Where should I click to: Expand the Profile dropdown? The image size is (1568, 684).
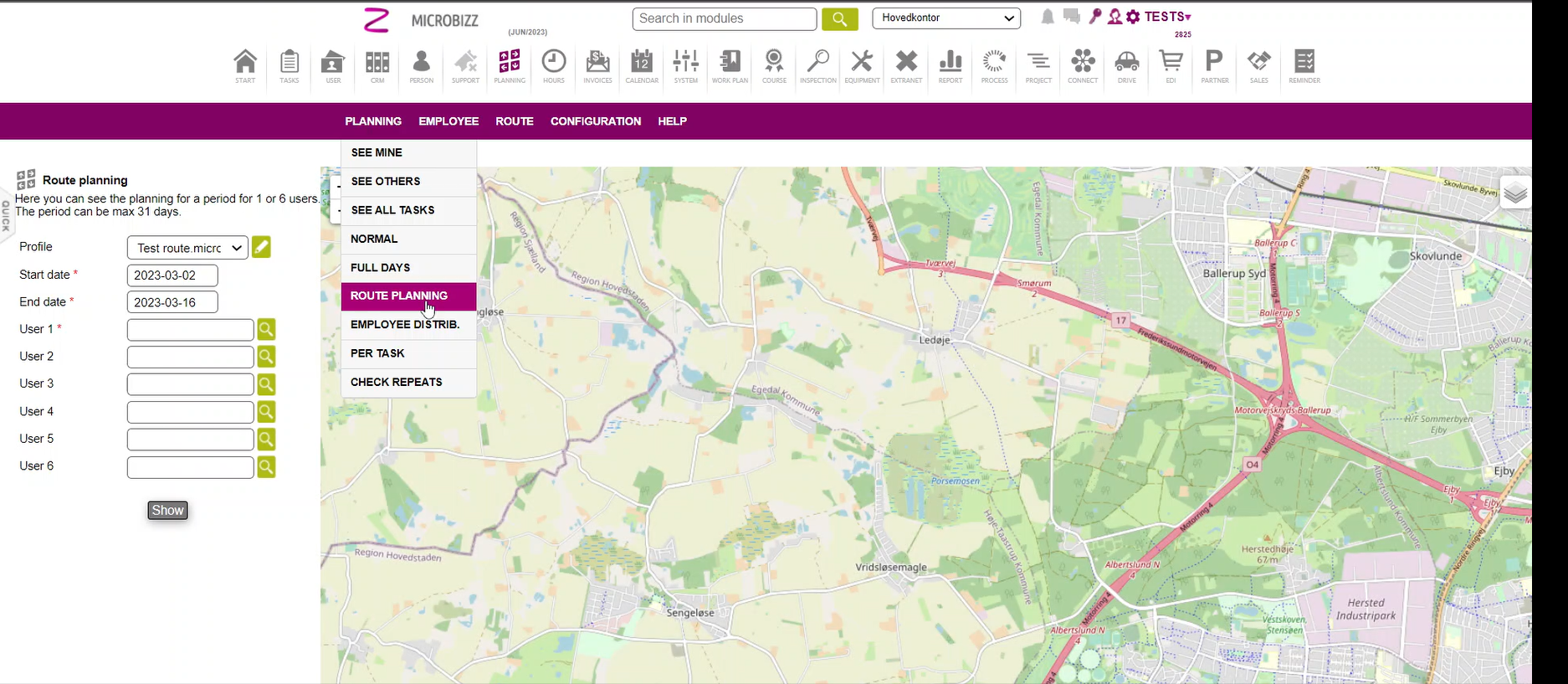coord(187,248)
